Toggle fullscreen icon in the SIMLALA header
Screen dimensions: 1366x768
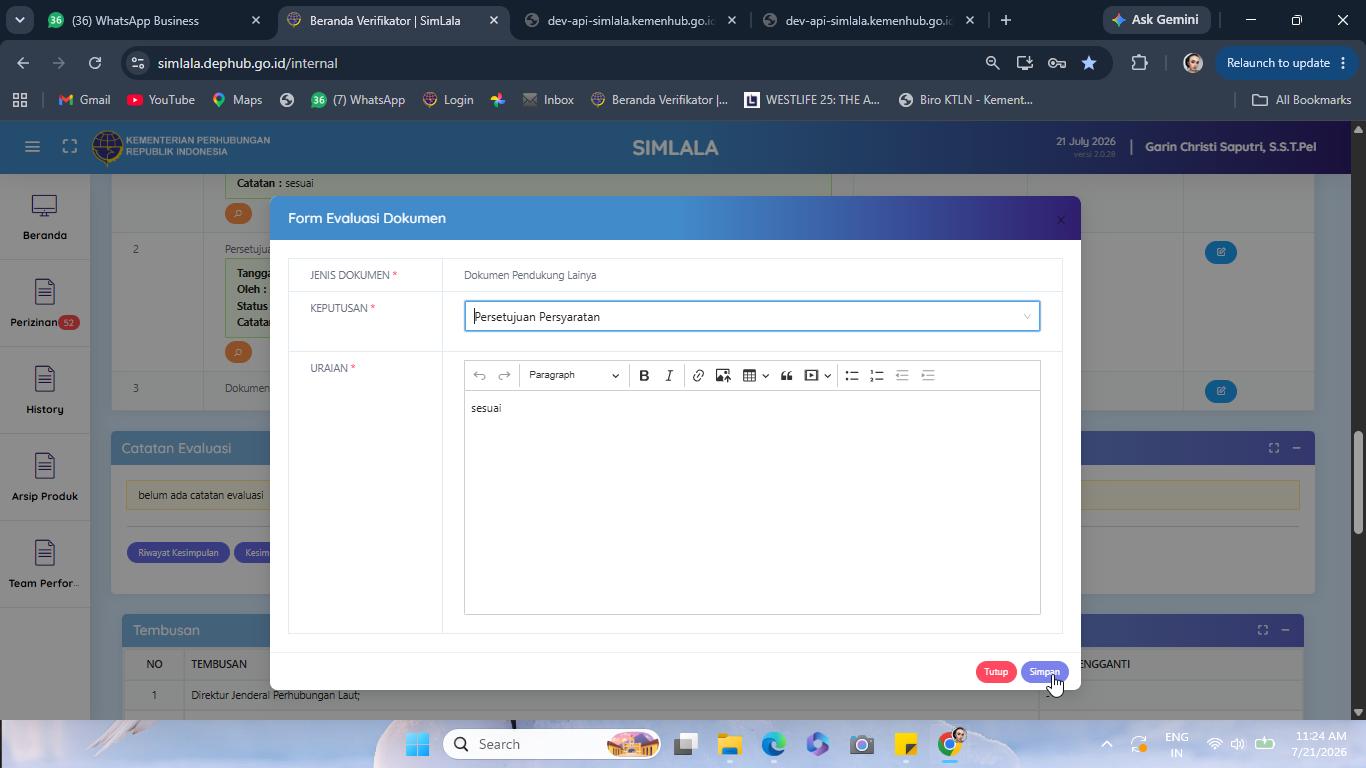[x=69, y=147]
